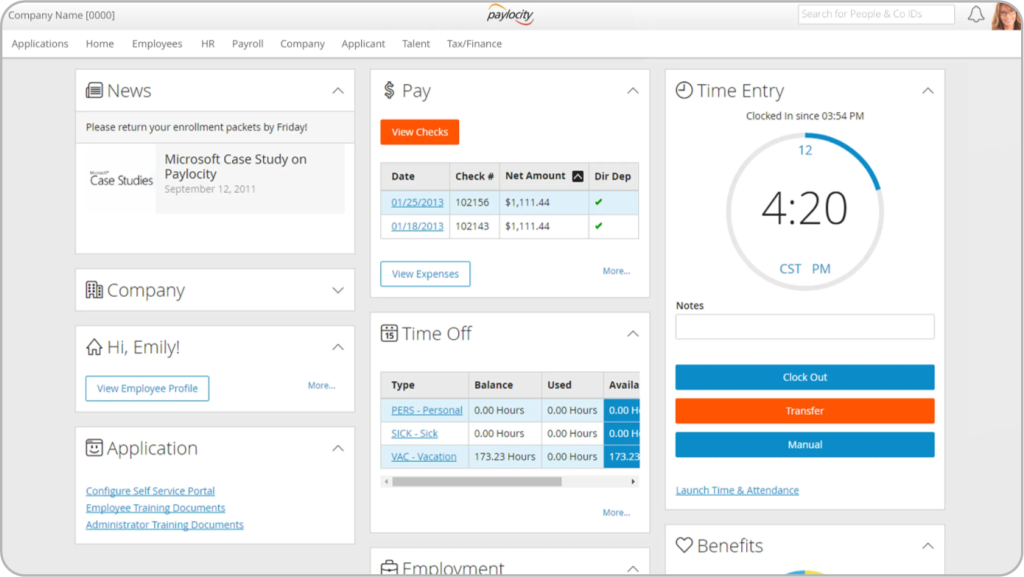Image resolution: width=1024 pixels, height=577 pixels.
Task: Open the Tax/Finance menu
Action: coord(474,44)
